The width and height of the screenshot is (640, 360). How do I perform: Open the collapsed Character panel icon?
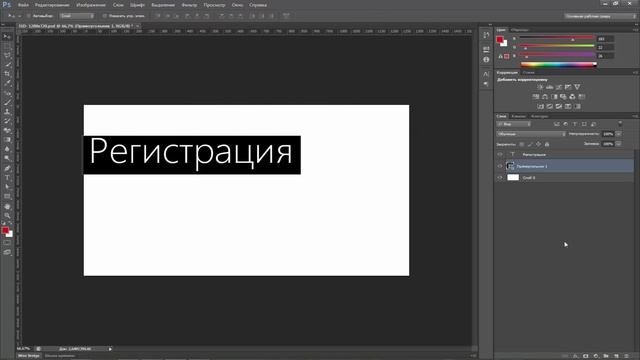pos(486,74)
